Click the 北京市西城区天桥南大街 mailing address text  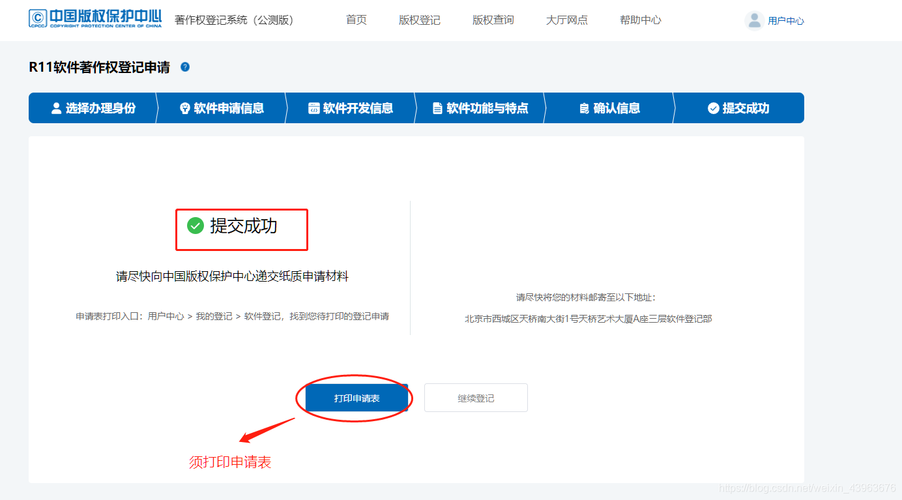[x=588, y=319]
